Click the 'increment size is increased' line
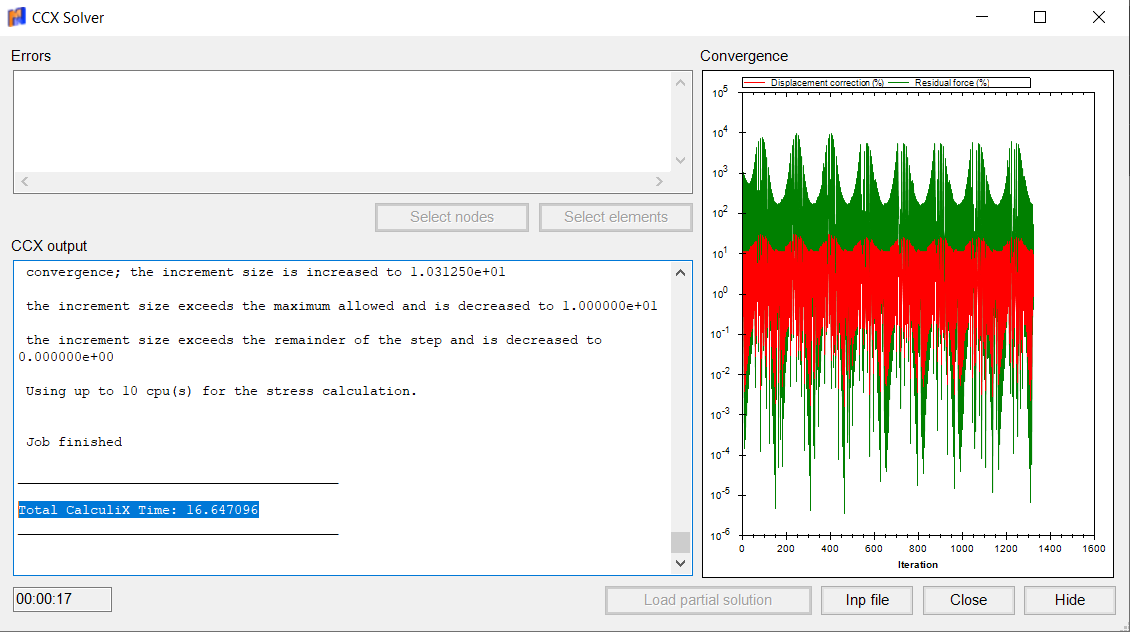 tap(266, 273)
